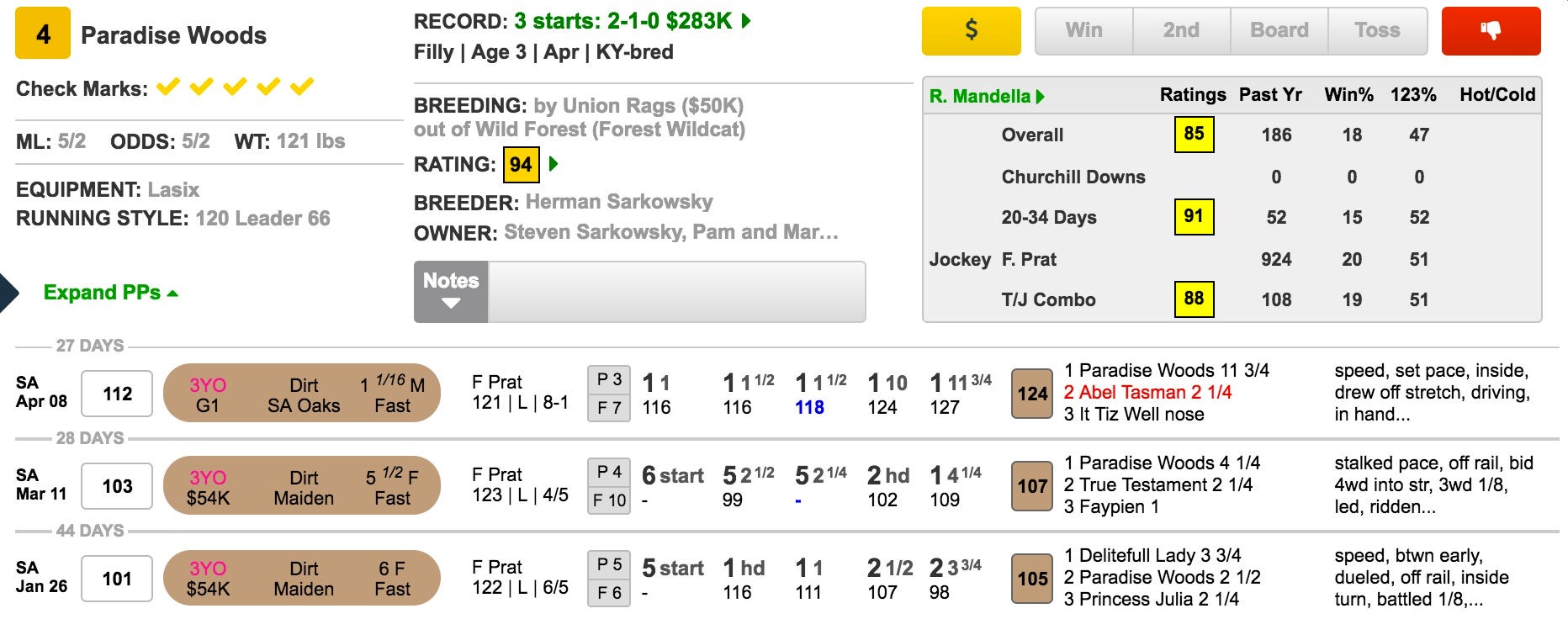Select the Board option
The height and width of the screenshot is (619, 1568).
point(1279,31)
